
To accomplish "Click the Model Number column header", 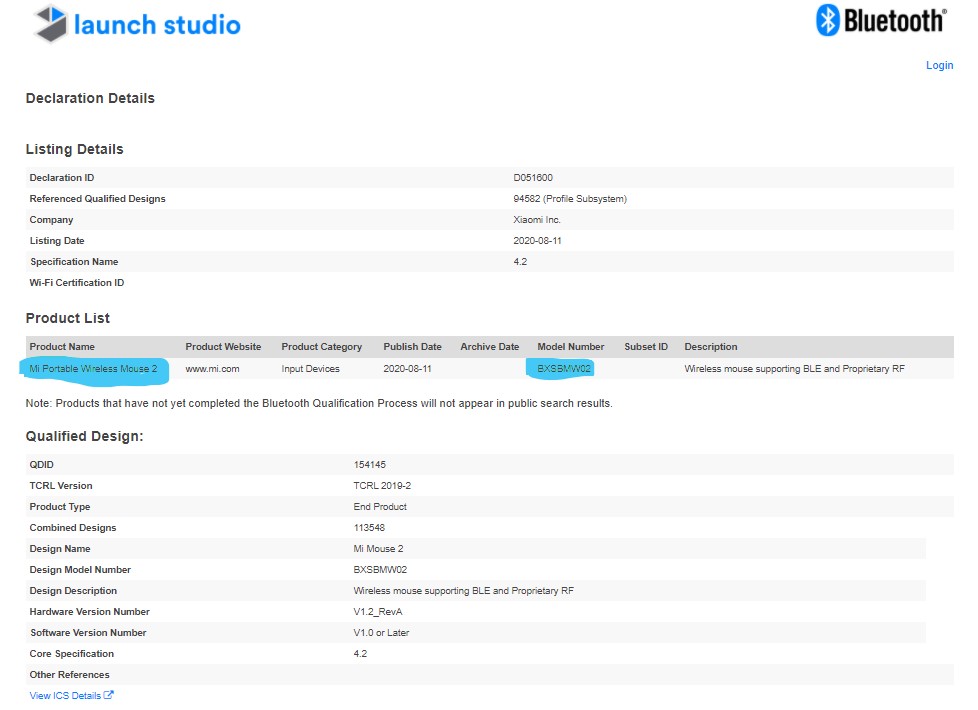I will (570, 347).
